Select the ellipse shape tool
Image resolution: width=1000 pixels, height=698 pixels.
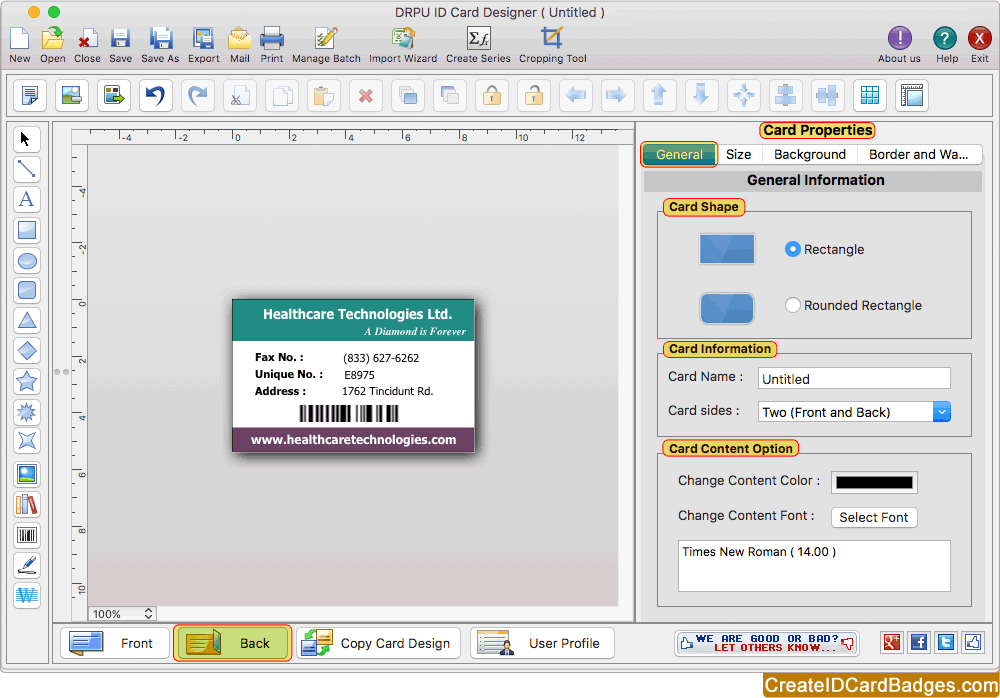pyautogui.click(x=27, y=260)
